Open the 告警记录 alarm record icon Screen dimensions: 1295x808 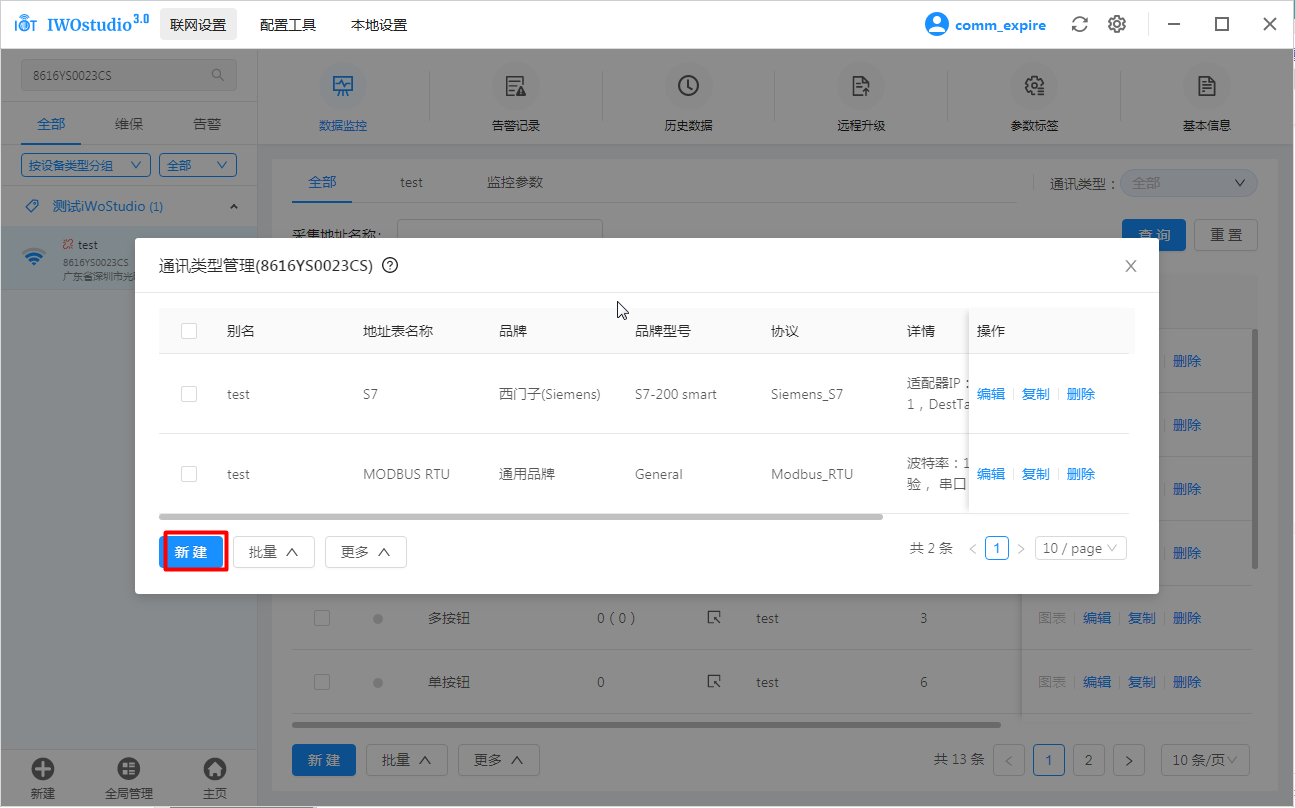point(516,87)
